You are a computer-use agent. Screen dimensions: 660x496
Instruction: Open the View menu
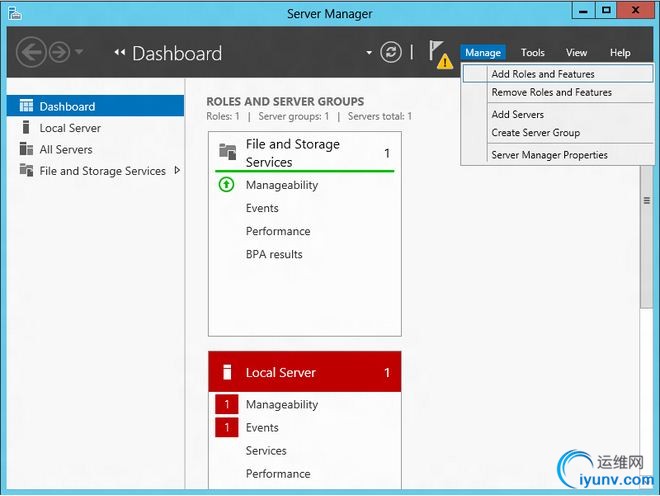[x=576, y=53]
